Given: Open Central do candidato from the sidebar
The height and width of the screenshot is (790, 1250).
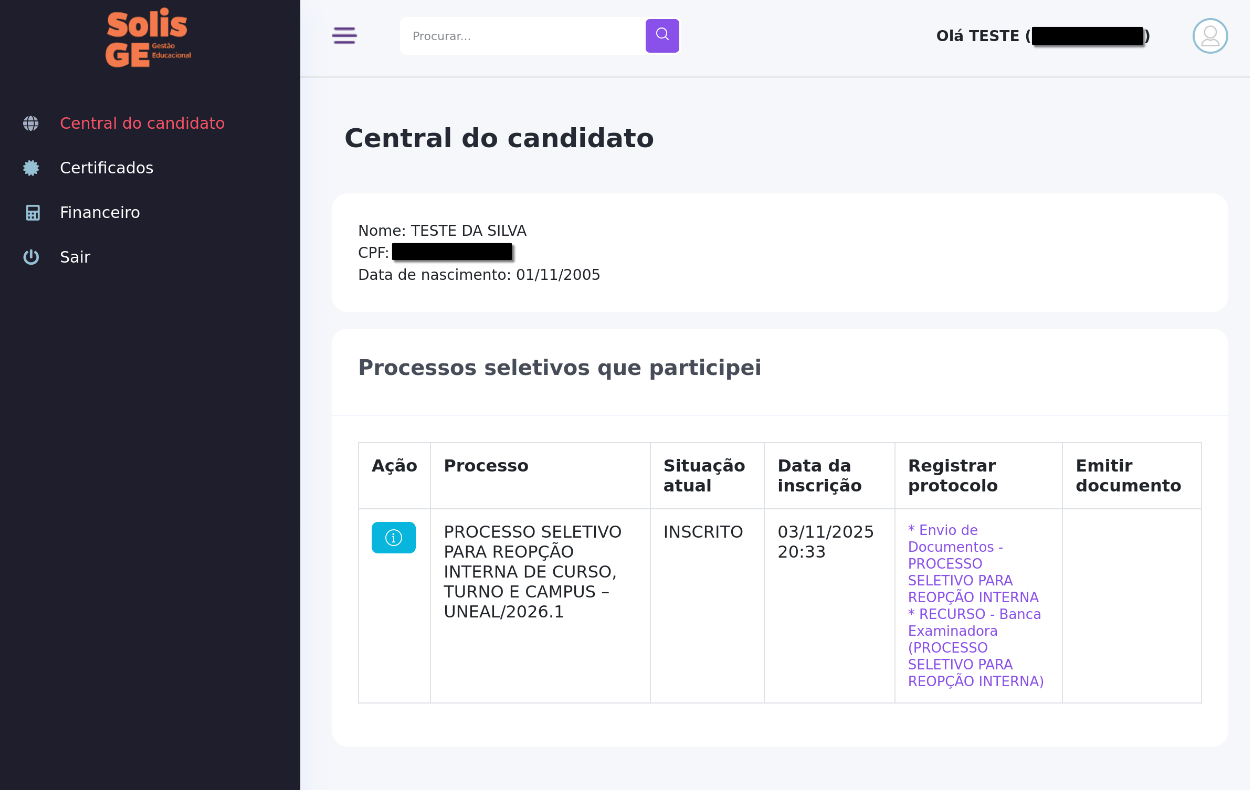Looking at the screenshot, I should 142,123.
